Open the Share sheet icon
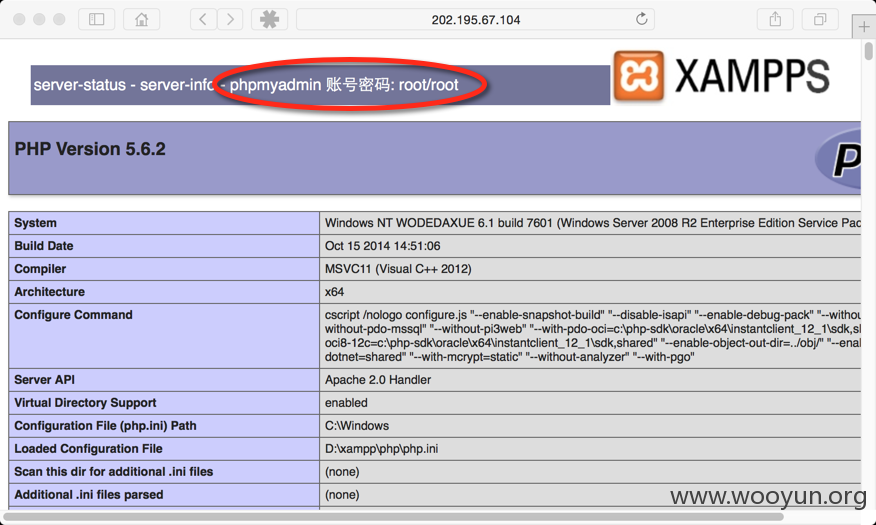This screenshot has height=525, width=876. [x=775, y=20]
